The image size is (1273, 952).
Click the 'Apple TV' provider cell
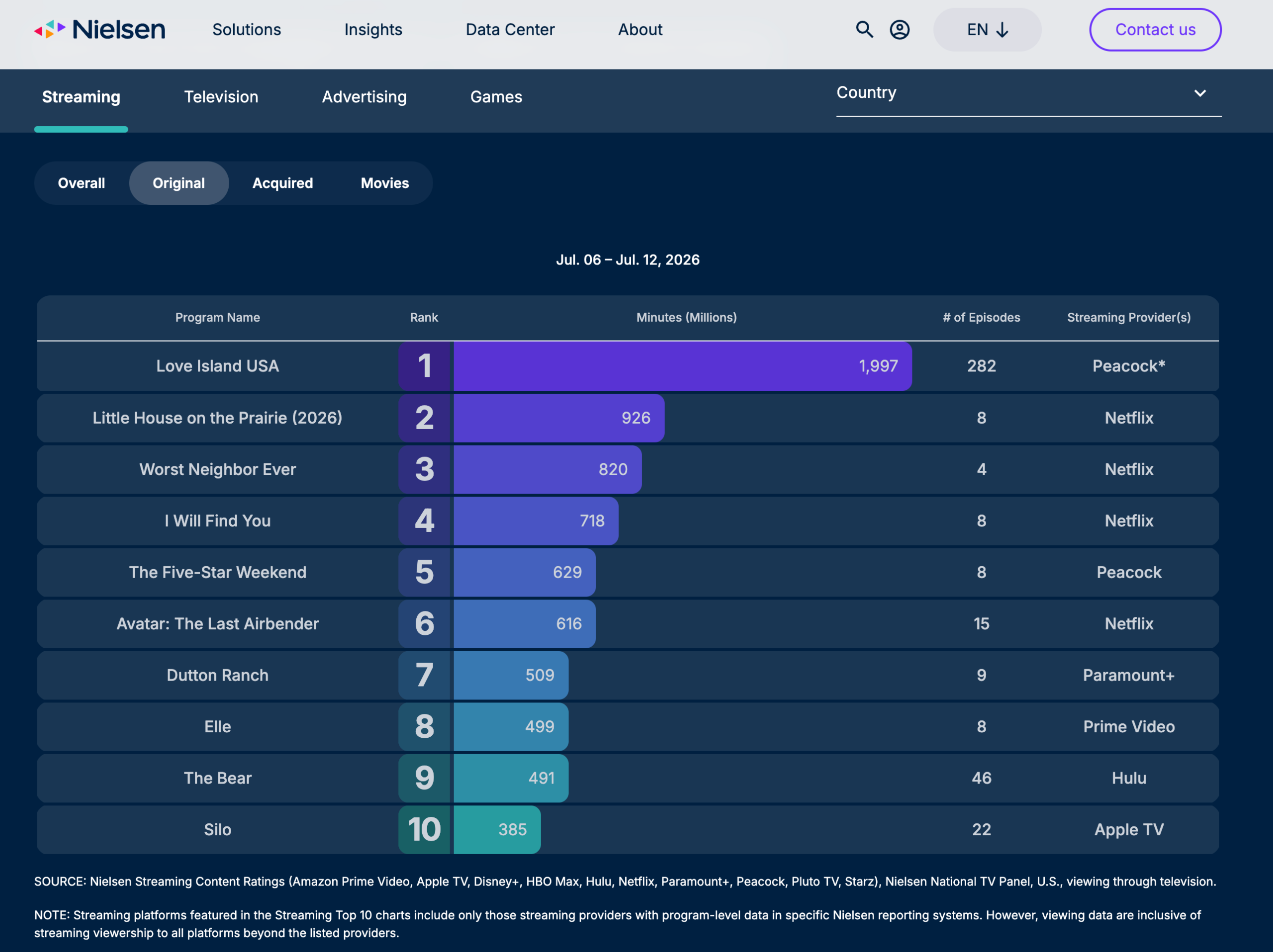click(1129, 830)
